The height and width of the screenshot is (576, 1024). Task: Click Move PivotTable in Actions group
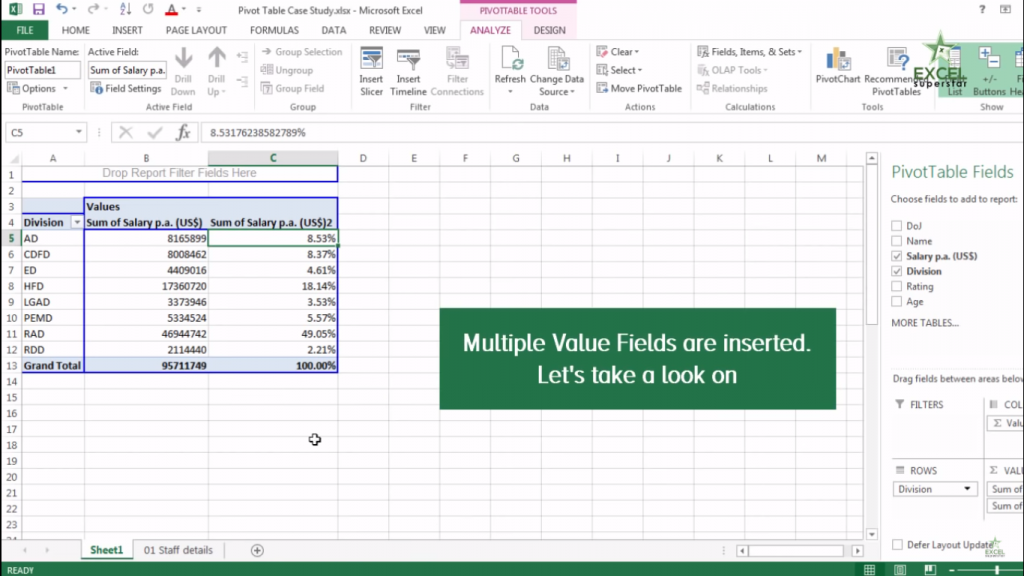[x=639, y=88]
